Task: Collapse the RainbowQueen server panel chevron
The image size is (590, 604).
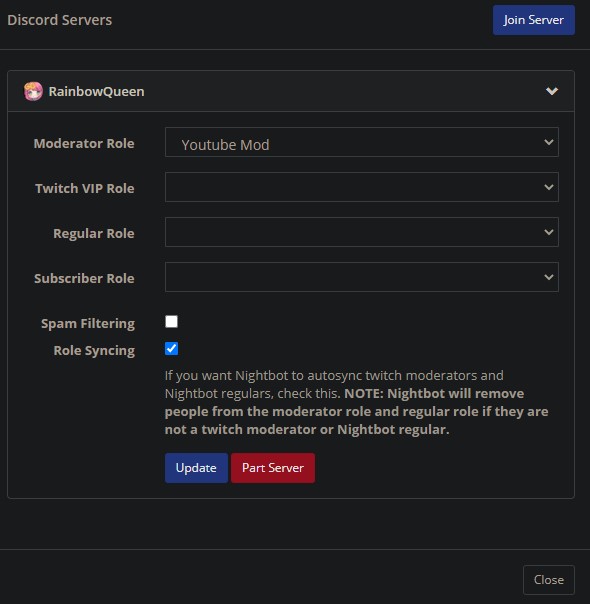Action: pyautogui.click(x=552, y=91)
